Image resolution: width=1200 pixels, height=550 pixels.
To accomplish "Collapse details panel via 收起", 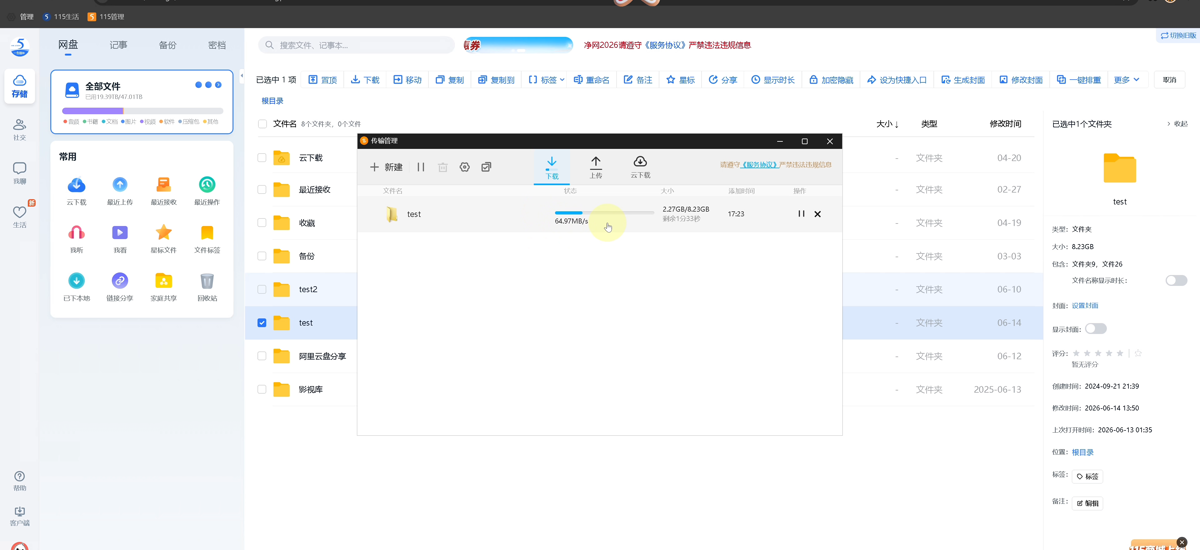I will tap(1177, 124).
